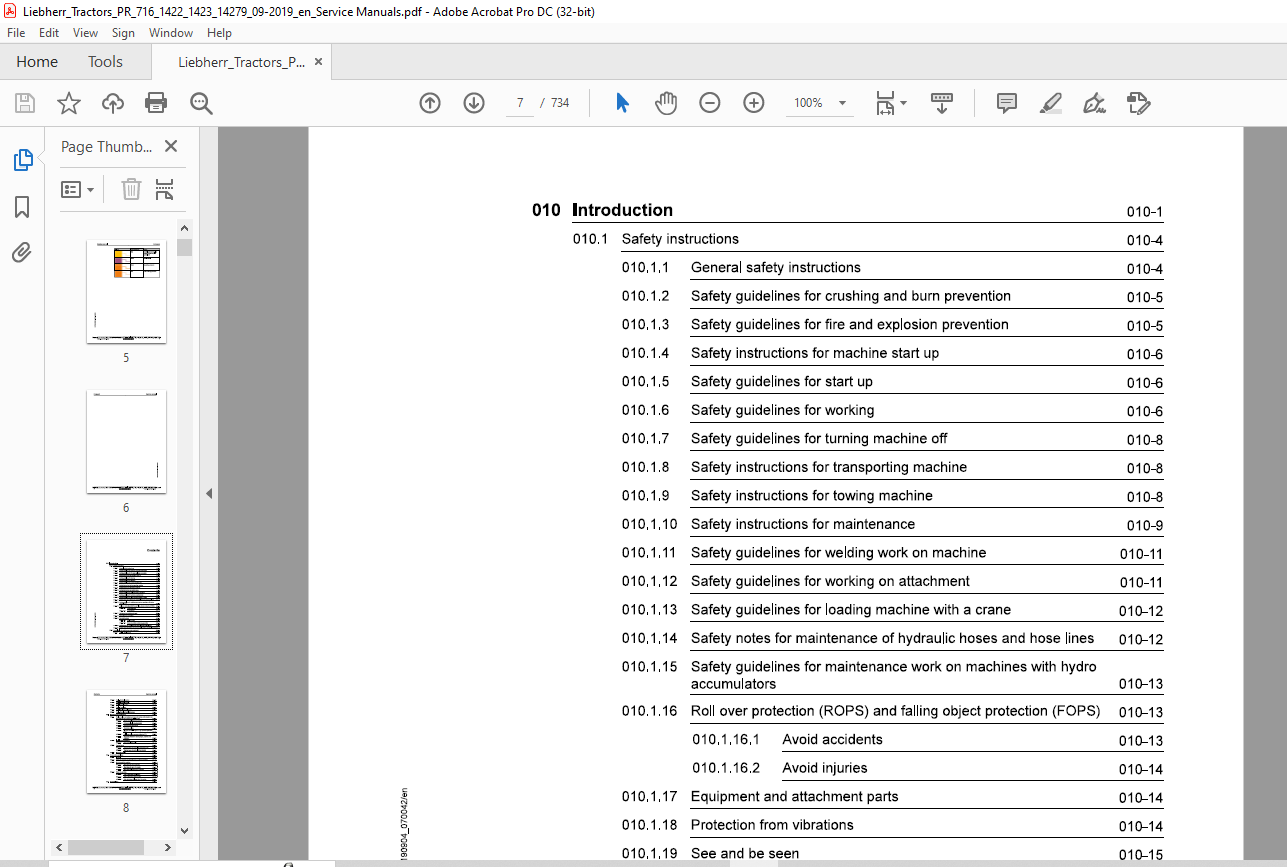Open Page Thumbnails pane icon in sidebar
1287x867 pixels.
coord(22,160)
